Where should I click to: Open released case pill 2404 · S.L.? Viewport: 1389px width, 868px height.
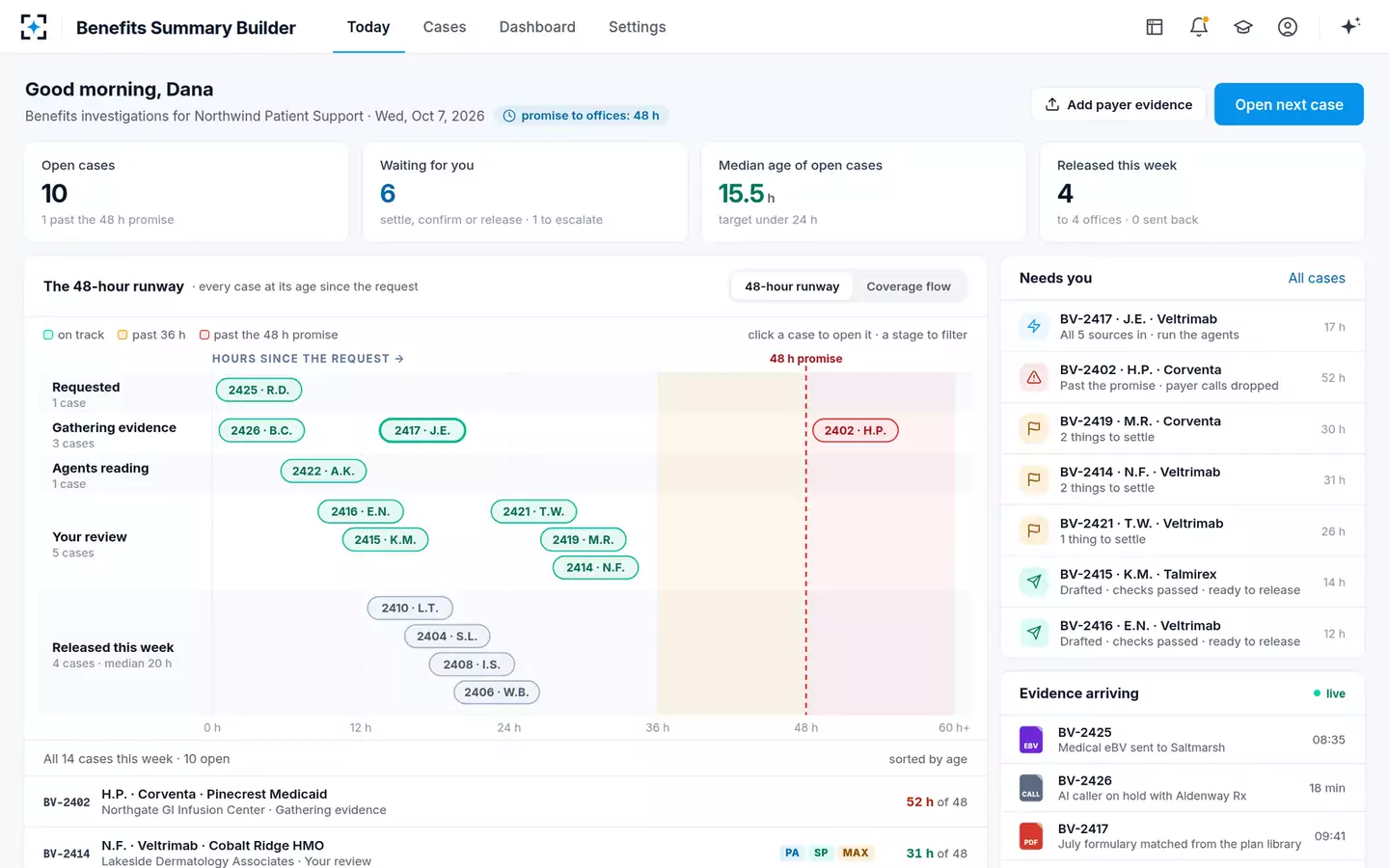click(x=448, y=636)
